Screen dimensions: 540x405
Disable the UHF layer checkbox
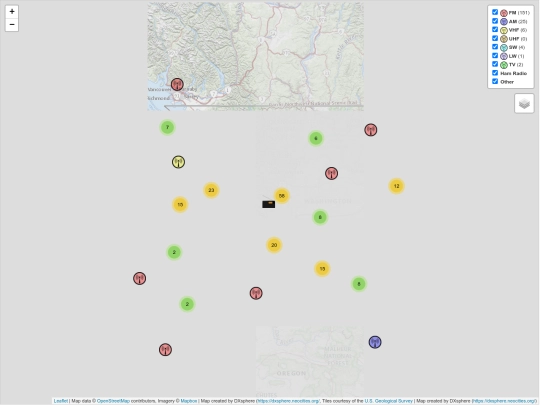pos(495,38)
